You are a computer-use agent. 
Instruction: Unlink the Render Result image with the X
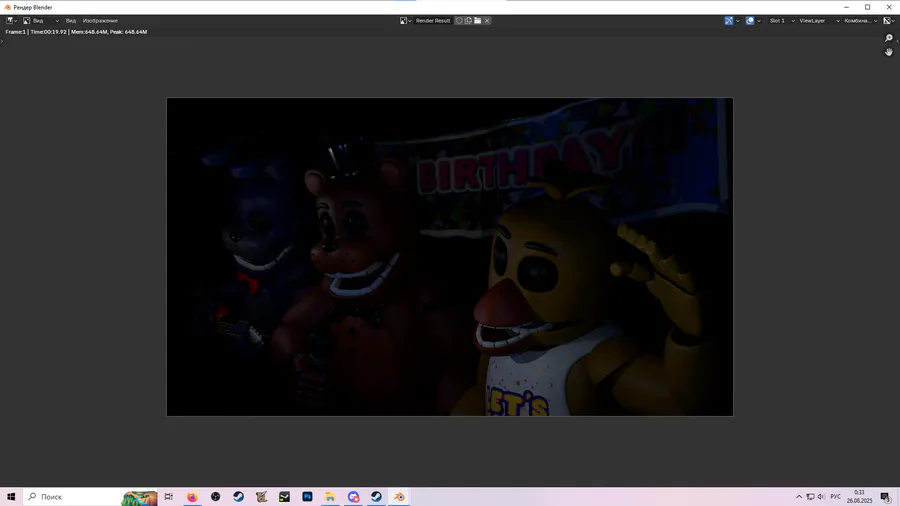tap(487, 21)
